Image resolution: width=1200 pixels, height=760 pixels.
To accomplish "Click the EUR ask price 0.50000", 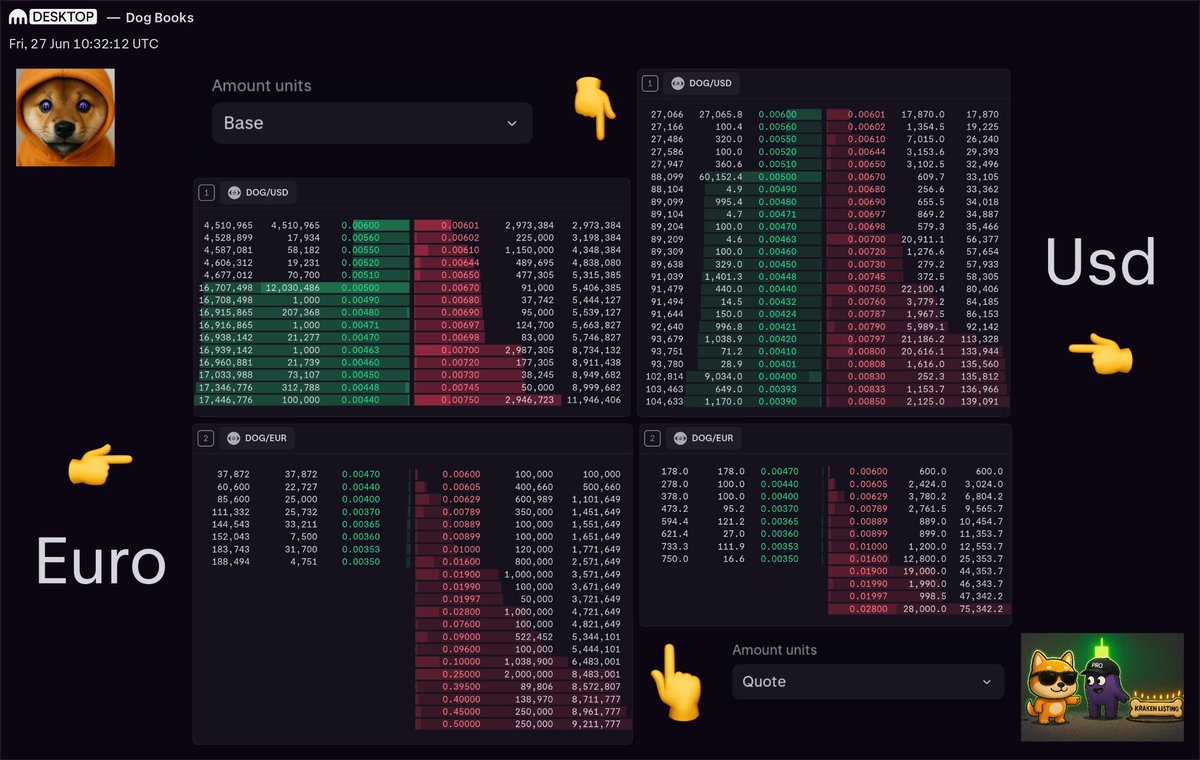I will coord(461,724).
